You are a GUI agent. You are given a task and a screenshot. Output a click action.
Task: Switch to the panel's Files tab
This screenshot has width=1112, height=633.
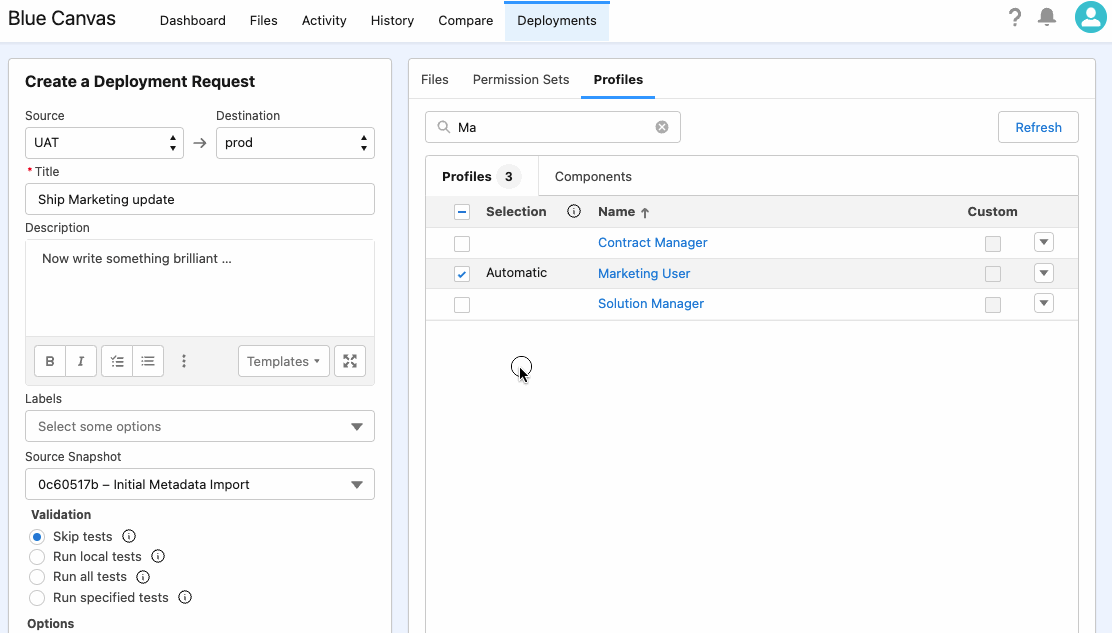[435, 79]
